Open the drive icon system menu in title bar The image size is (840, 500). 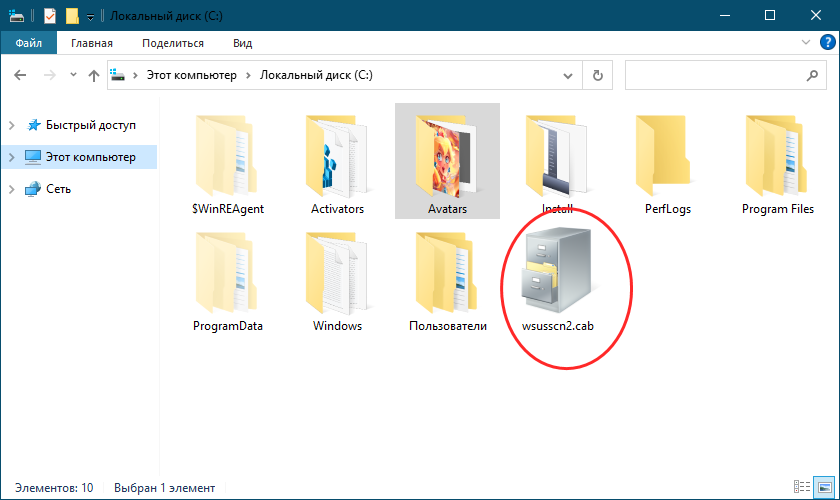[17, 16]
